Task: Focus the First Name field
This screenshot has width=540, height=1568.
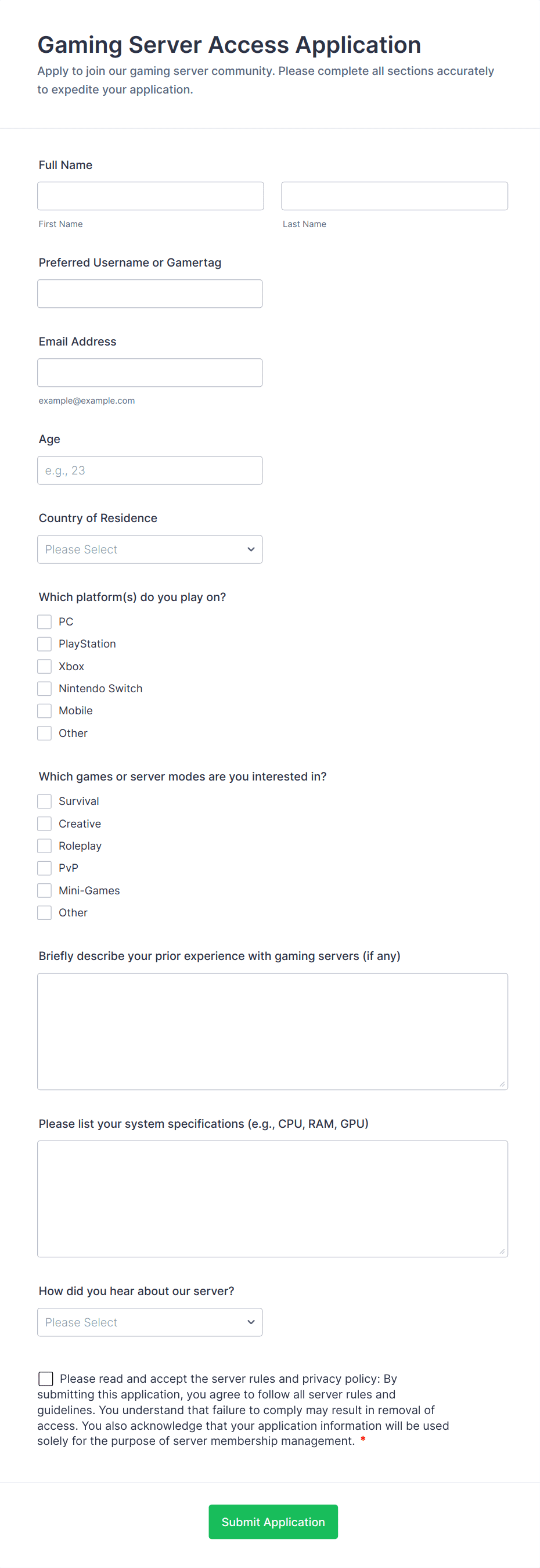Action: 150,196
